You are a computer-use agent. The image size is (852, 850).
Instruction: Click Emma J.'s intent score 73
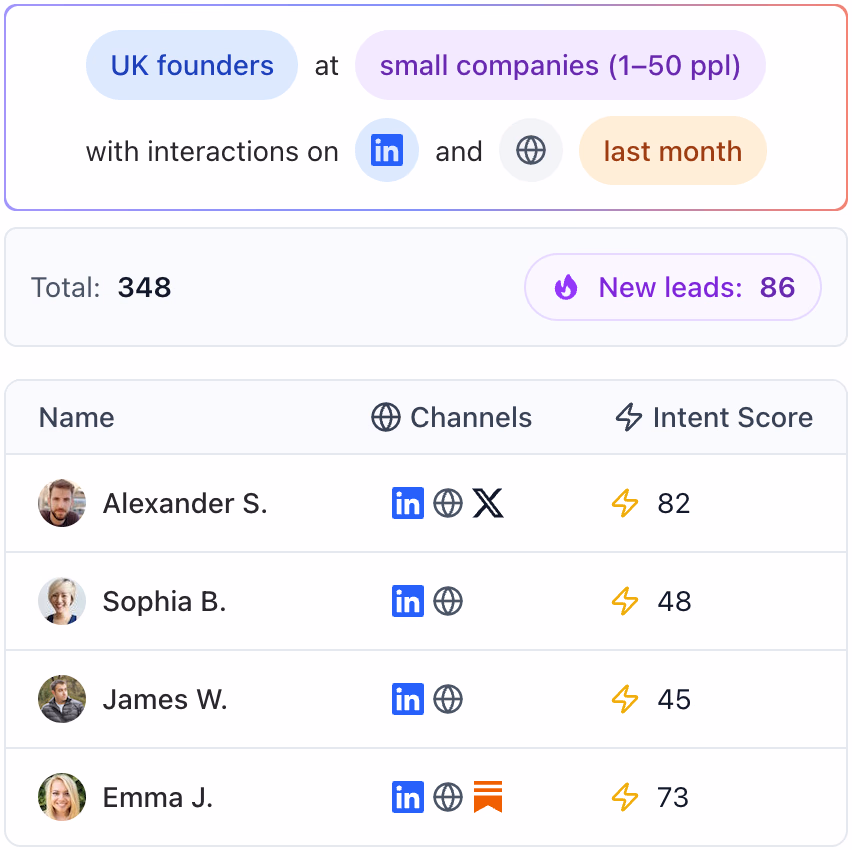[673, 797]
